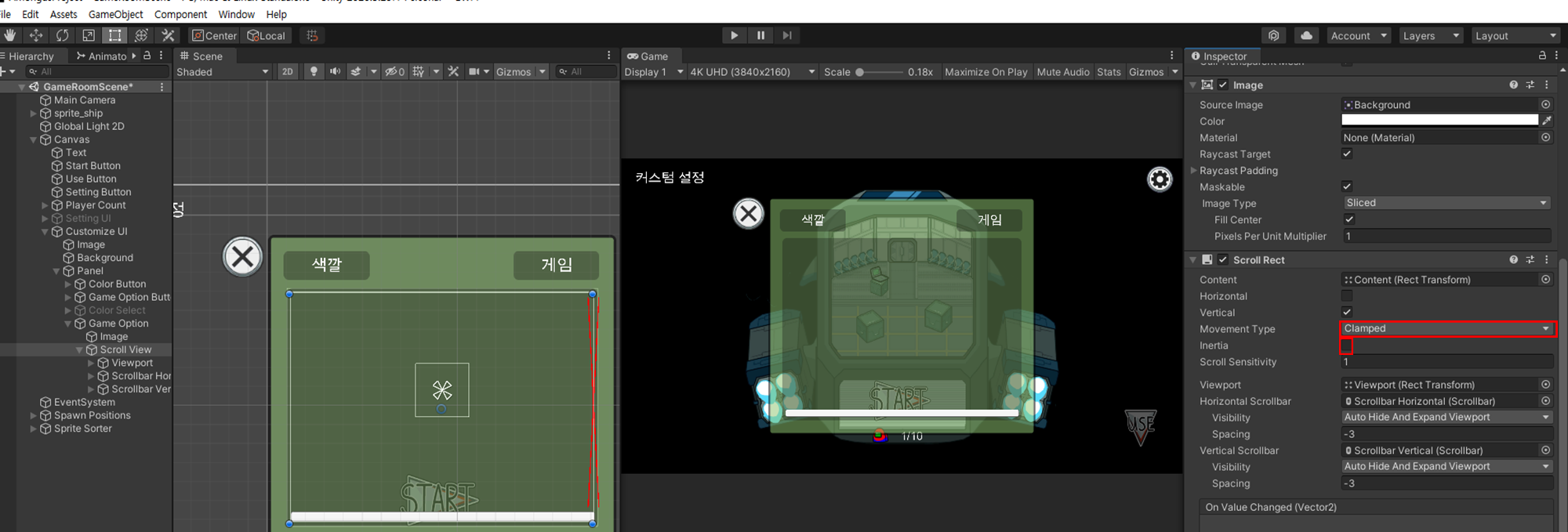Toggle Maximize On Play
1568x532 pixels.
coord(985,71)
